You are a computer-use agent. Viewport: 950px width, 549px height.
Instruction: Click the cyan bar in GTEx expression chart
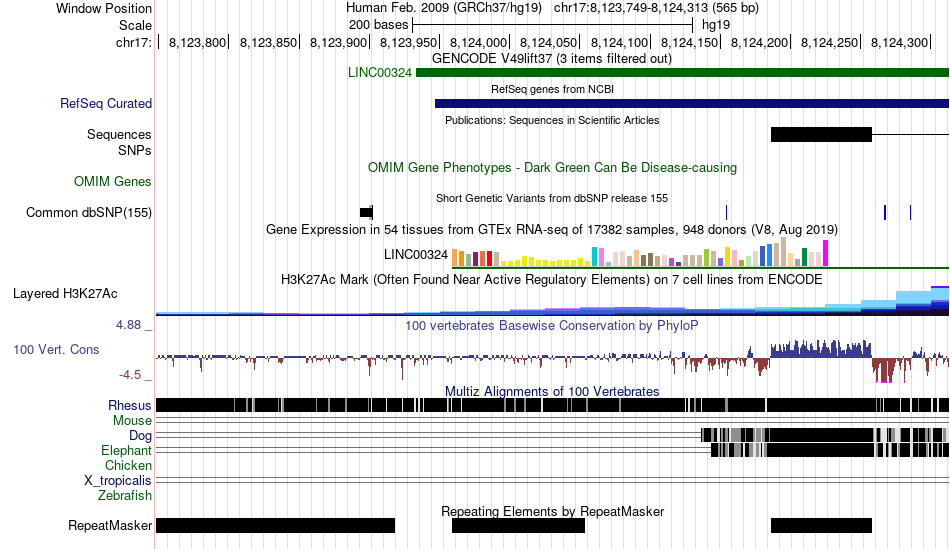tap(594, 257)
